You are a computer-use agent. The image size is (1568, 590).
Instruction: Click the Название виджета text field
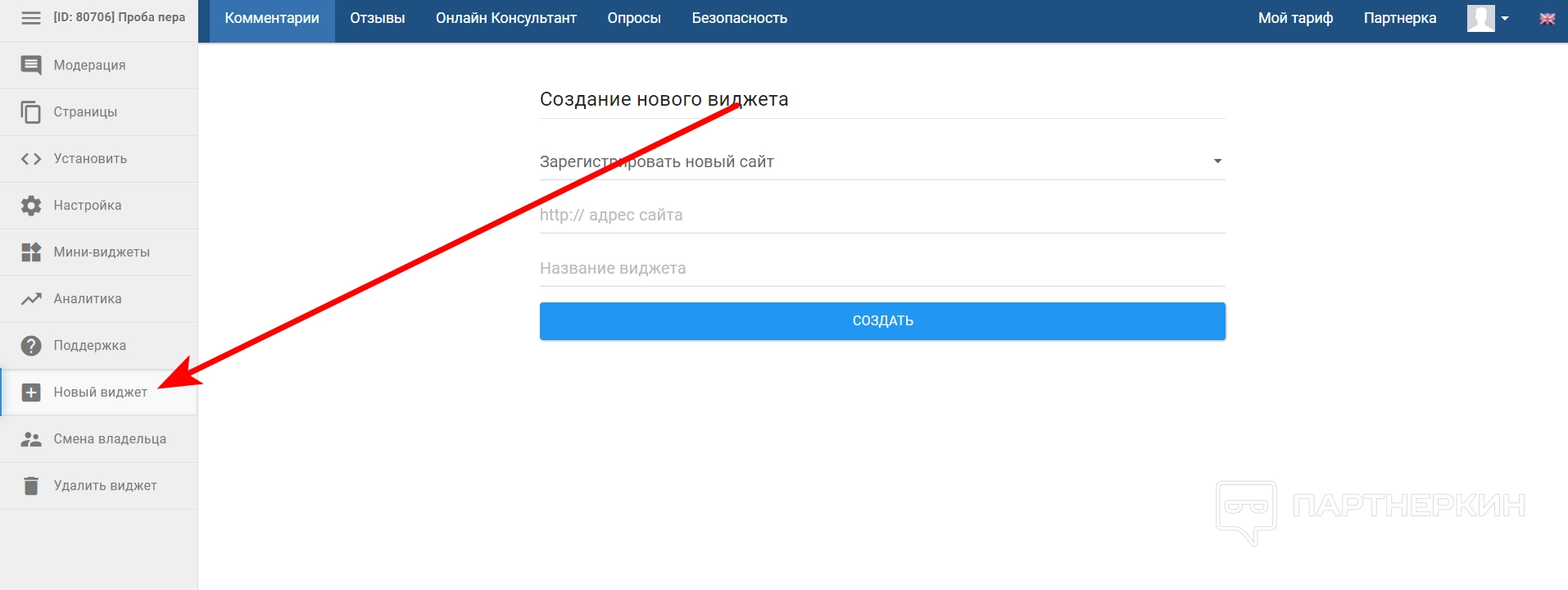[x=881, y=269]
